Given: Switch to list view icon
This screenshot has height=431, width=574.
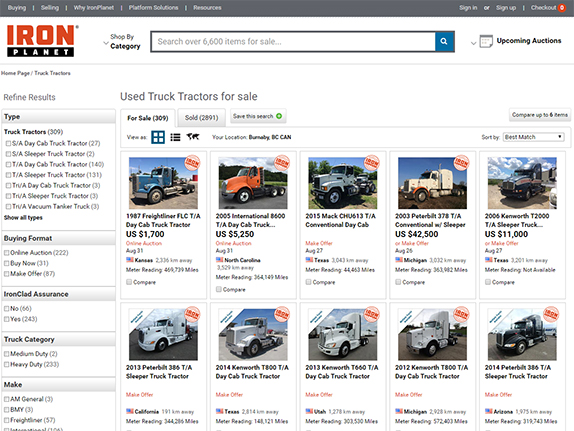Looking at the screenshot, I should [175, 137].
